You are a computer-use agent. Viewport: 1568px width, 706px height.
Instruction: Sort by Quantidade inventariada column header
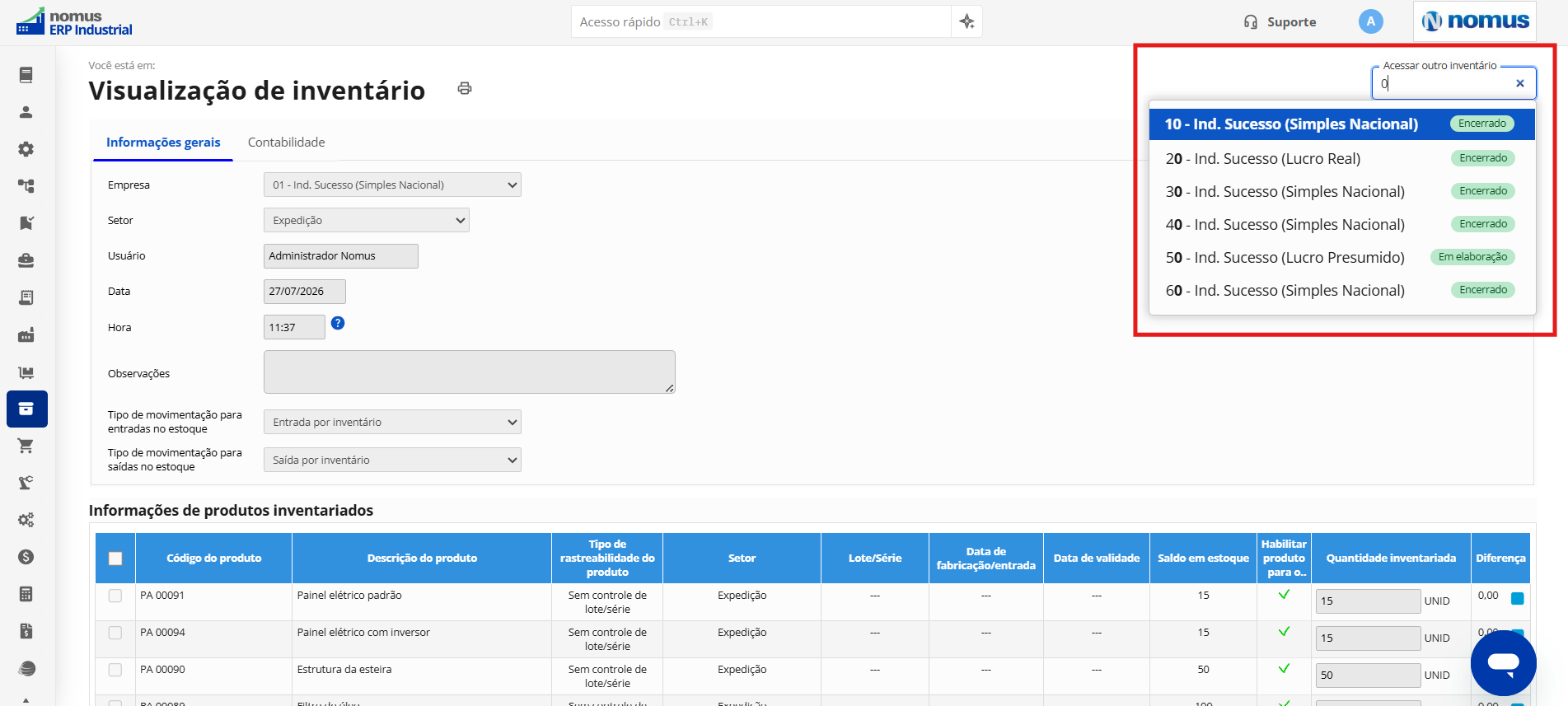[x=1391, y=558]
